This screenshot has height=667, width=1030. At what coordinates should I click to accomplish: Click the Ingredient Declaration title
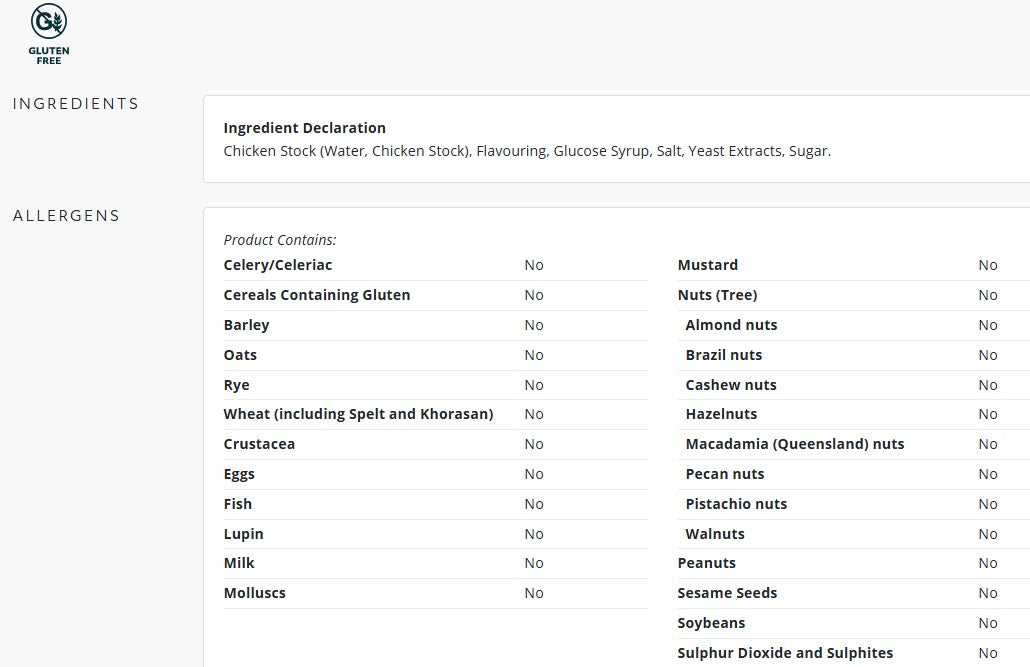tap(304, 127)
